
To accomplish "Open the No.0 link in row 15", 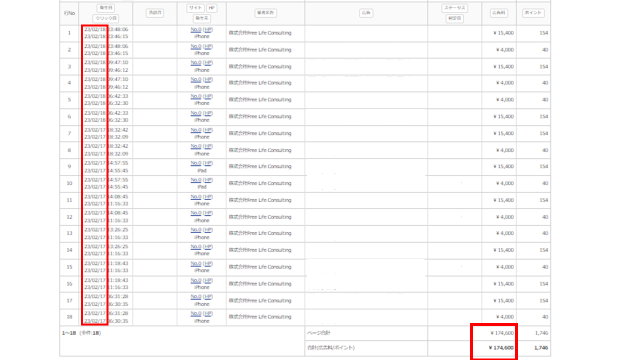I will click(x=196, y=264).
